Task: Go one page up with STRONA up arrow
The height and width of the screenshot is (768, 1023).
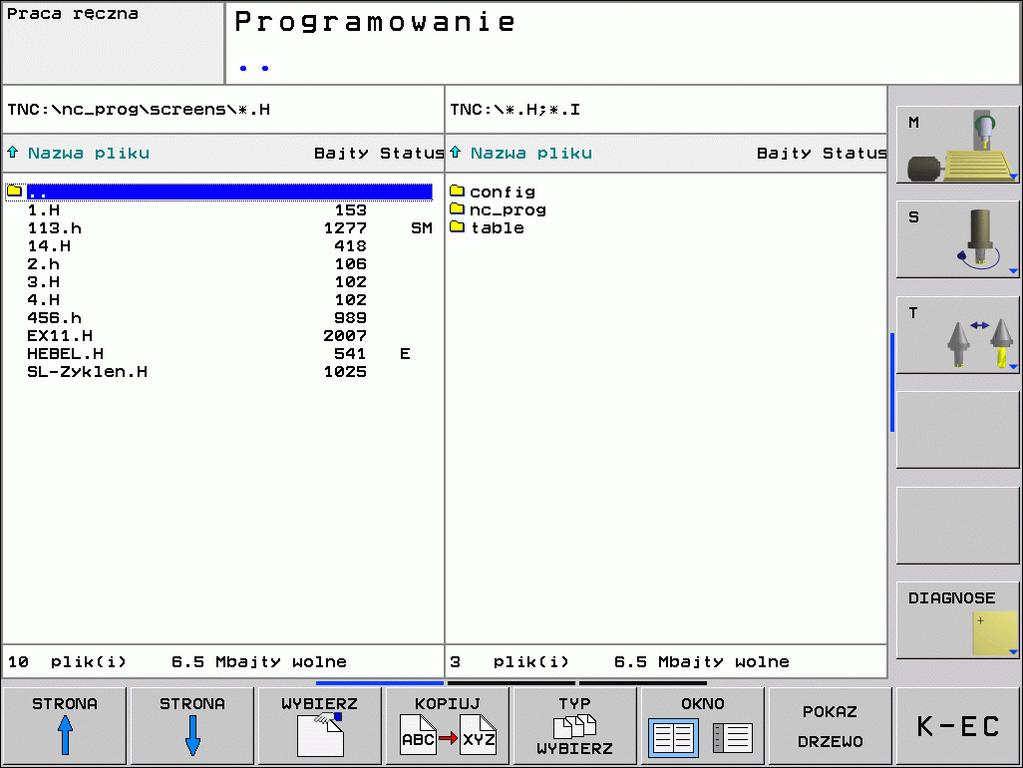Action: 65,726
